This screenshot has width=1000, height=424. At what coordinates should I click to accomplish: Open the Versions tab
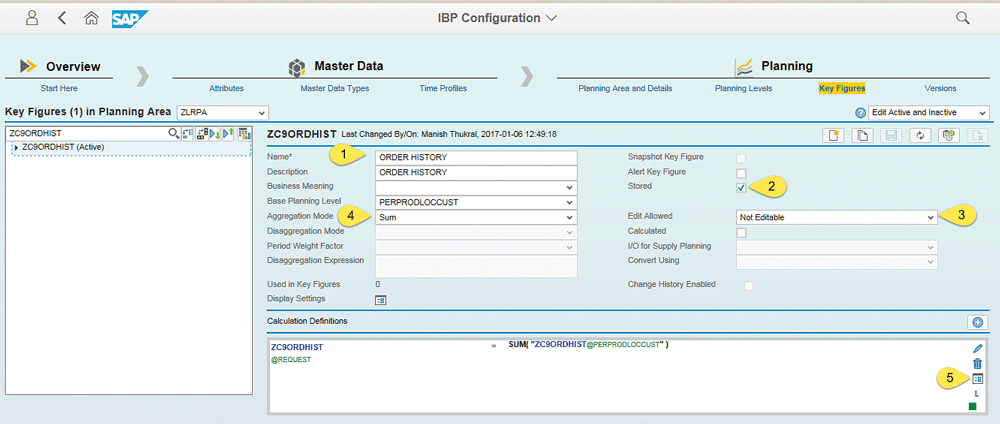tap(940, 89)
